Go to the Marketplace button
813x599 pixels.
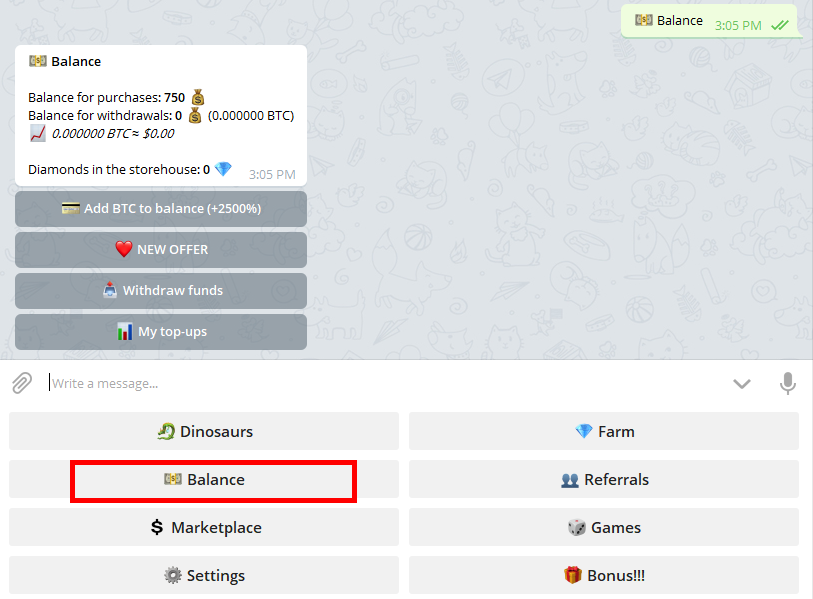coord(204,528)
